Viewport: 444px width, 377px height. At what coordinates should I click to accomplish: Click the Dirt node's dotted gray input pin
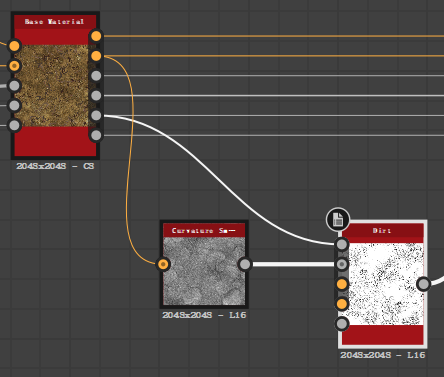pos(342,264)
